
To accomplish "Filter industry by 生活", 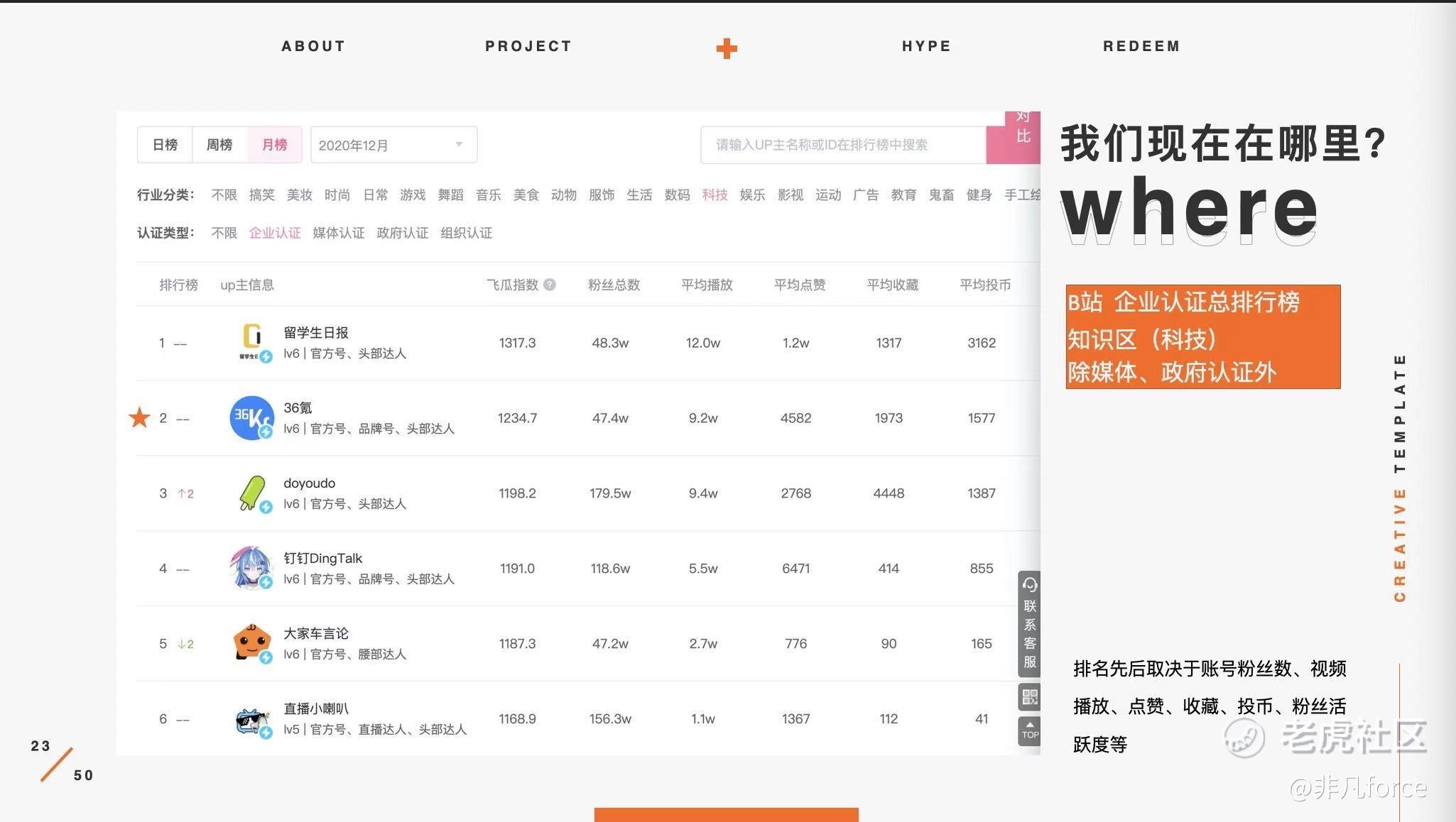I will point(639,194).
